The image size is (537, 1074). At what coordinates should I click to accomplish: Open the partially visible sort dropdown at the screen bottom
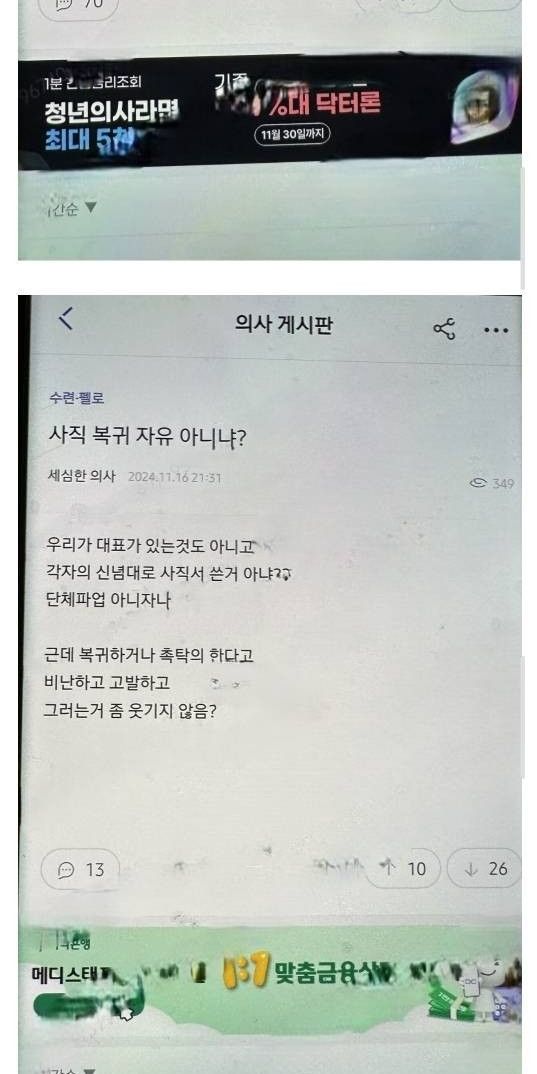click(x=67, y=1070)
